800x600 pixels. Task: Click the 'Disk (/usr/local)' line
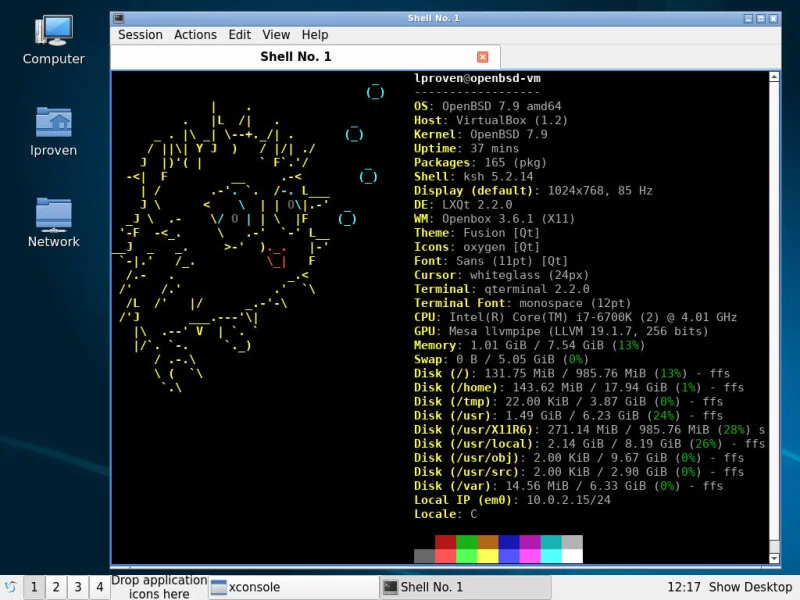pyautogui.click(x=589, y=444)
